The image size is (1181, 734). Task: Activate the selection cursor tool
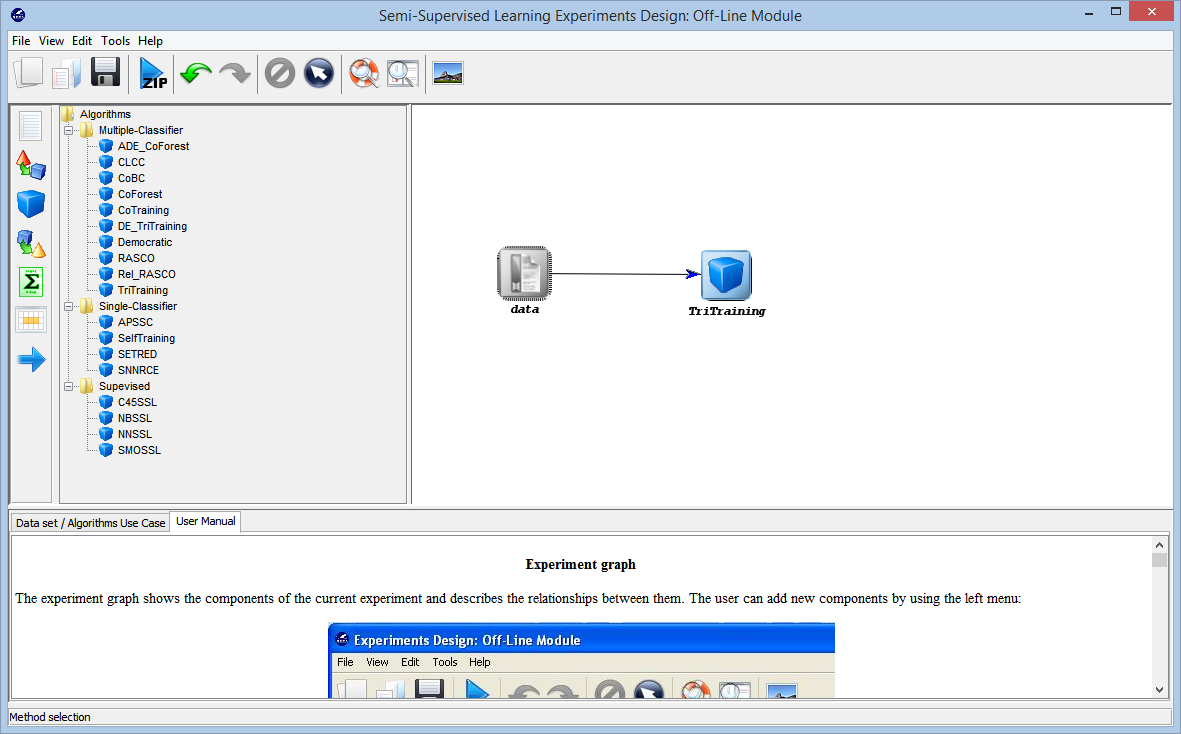coord(319,74)
